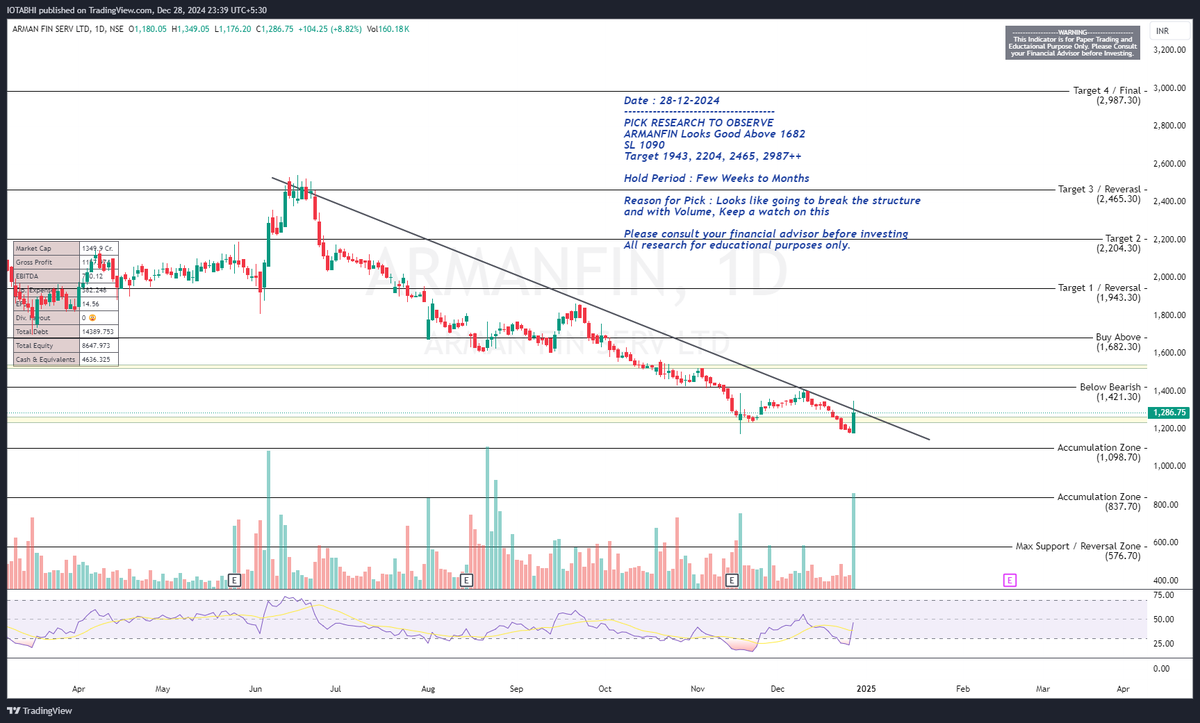Screen dimensions: 1200x723
Task: Open the earnings marker E in mid-August
Action: point(466,579)
